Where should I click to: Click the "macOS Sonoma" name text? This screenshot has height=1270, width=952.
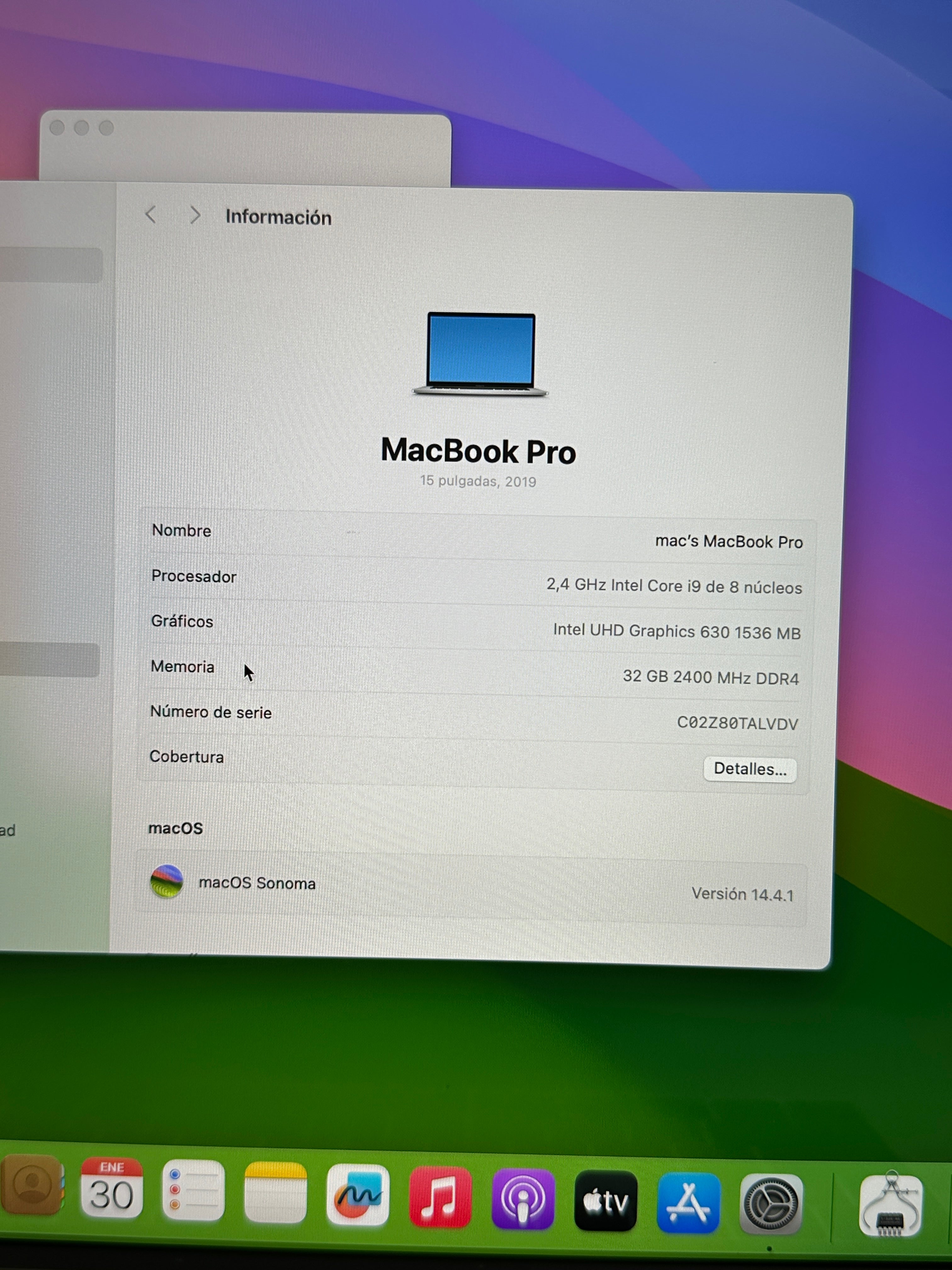pos(257,883)
